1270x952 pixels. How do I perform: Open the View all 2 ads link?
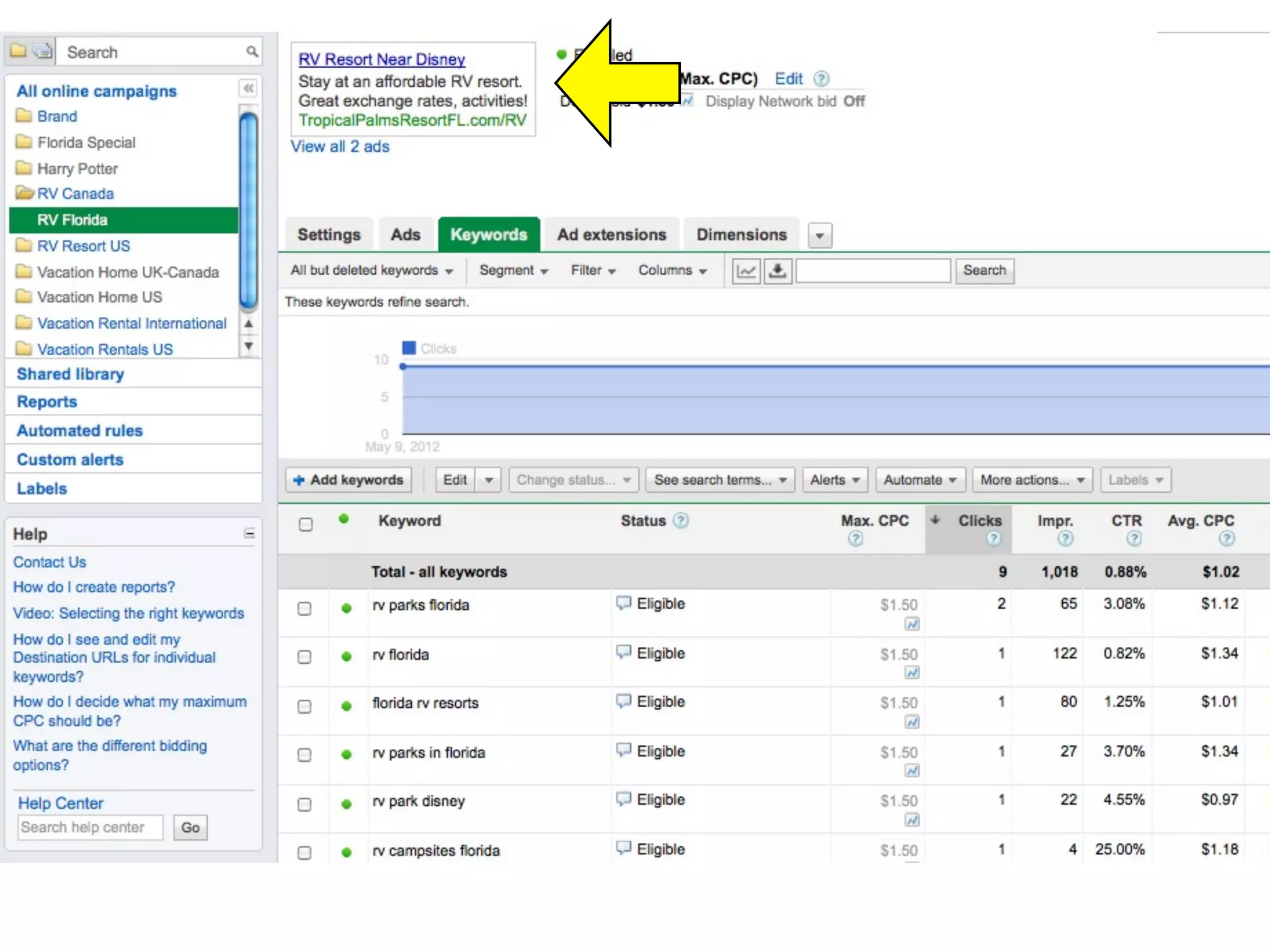click(x=340, y=147)
